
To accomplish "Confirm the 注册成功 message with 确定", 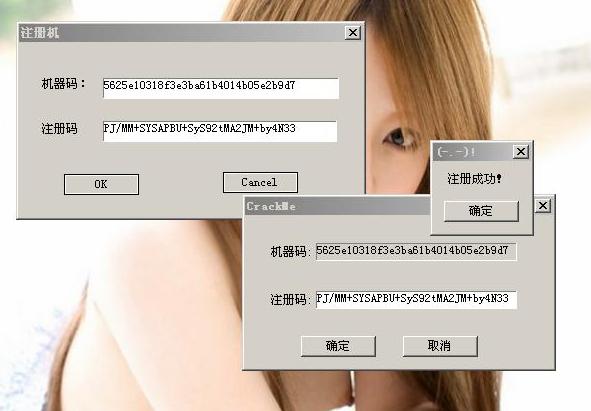I will tap(481, 211).
